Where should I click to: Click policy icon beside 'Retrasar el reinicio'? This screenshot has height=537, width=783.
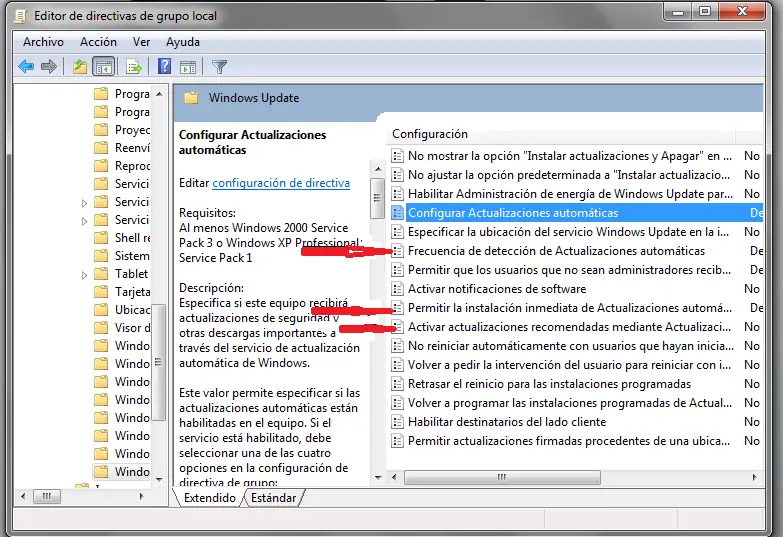pos(397,384)
